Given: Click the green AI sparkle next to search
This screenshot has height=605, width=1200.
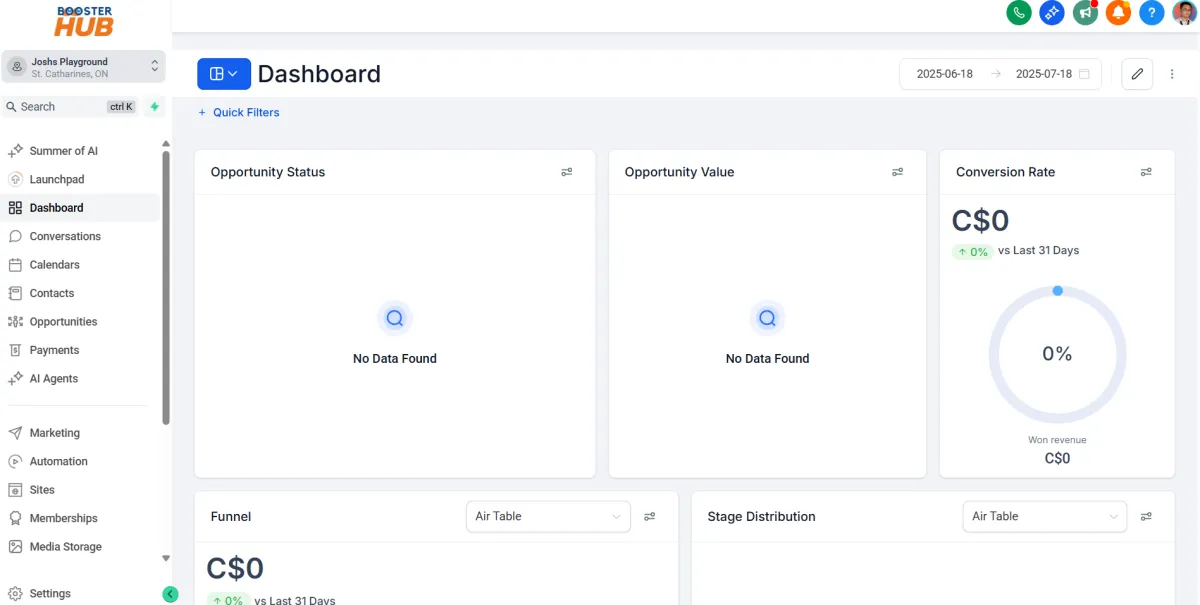Looking at the screenshot, I should 155,106.
